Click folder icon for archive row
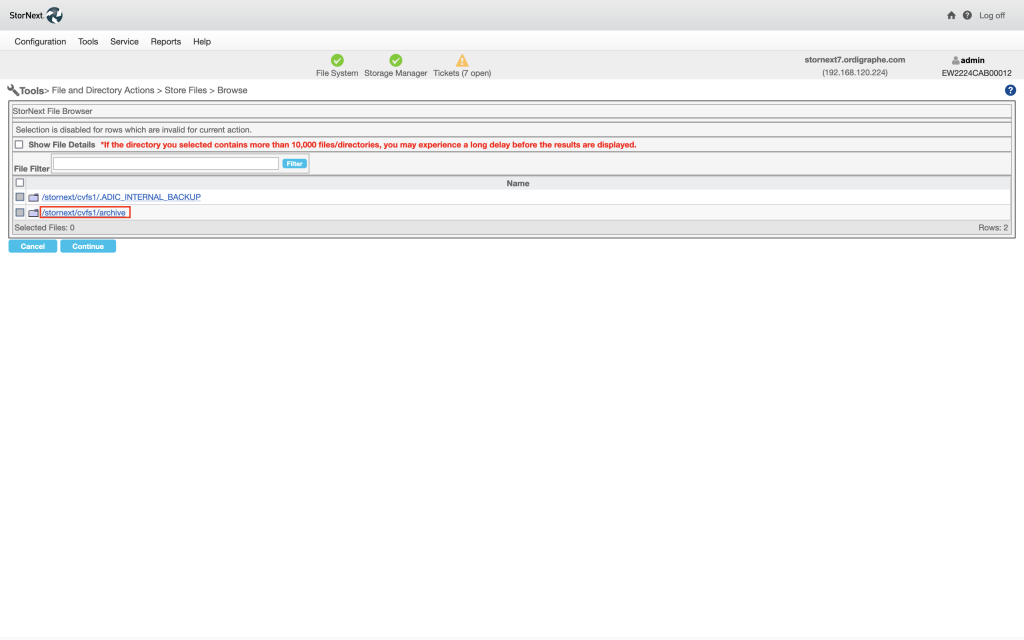The width and height of the screenshot is (1024, 640). pos(33,213)
